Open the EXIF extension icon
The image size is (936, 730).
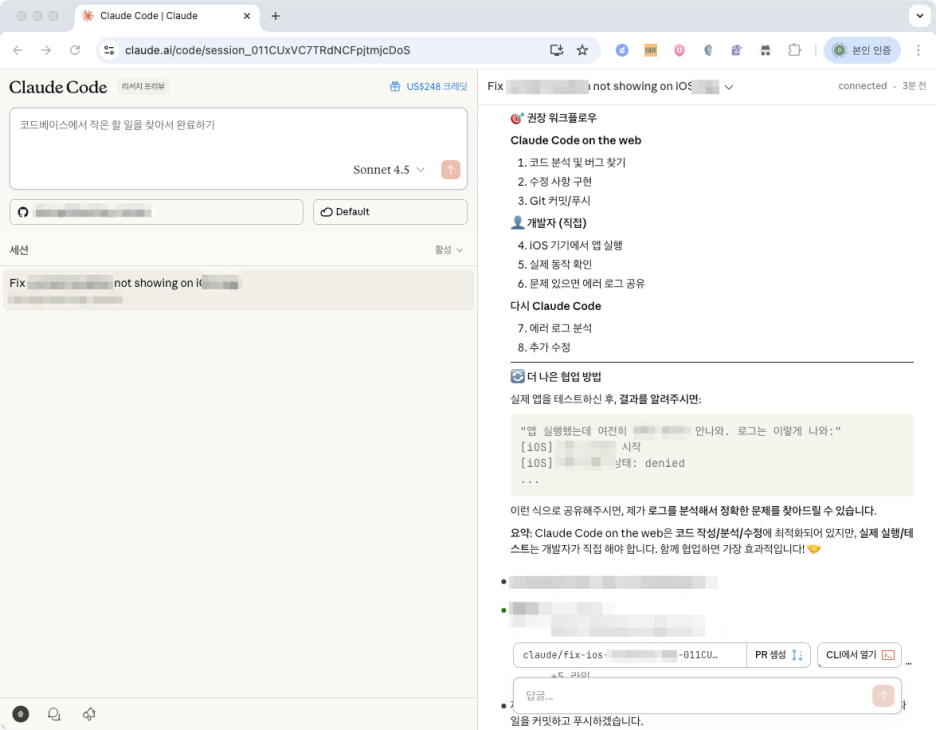651,50
